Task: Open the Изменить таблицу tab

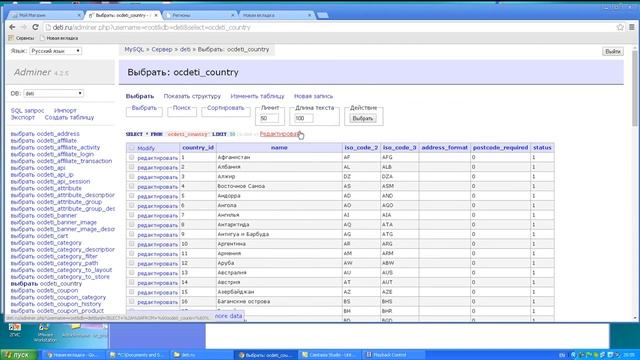Action: [x=257, y=96]
